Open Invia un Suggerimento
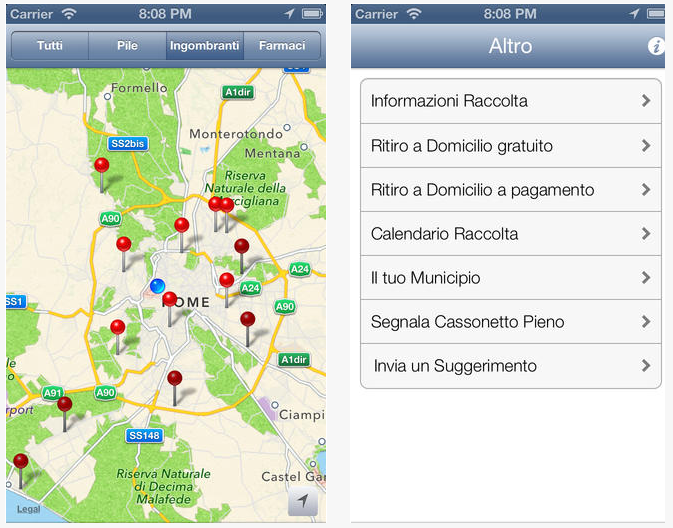This screenshot has width=673, height=528. (x=511, y=366)
